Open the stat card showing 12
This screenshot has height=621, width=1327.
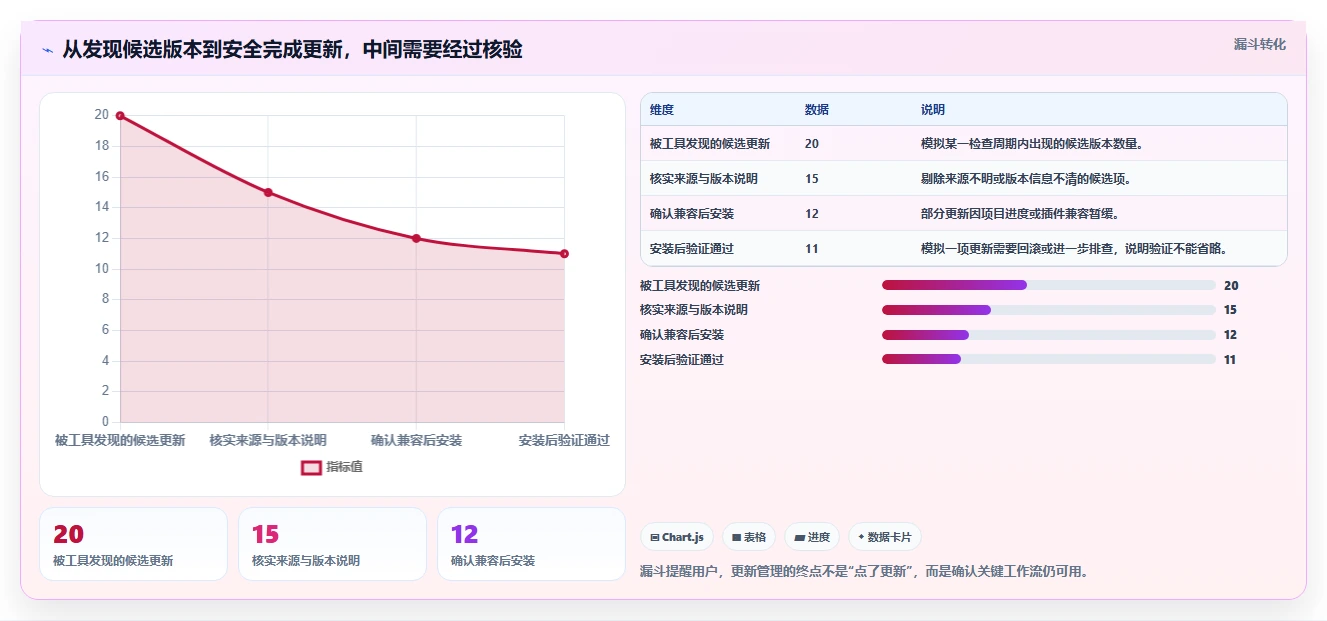coord(531,544)
